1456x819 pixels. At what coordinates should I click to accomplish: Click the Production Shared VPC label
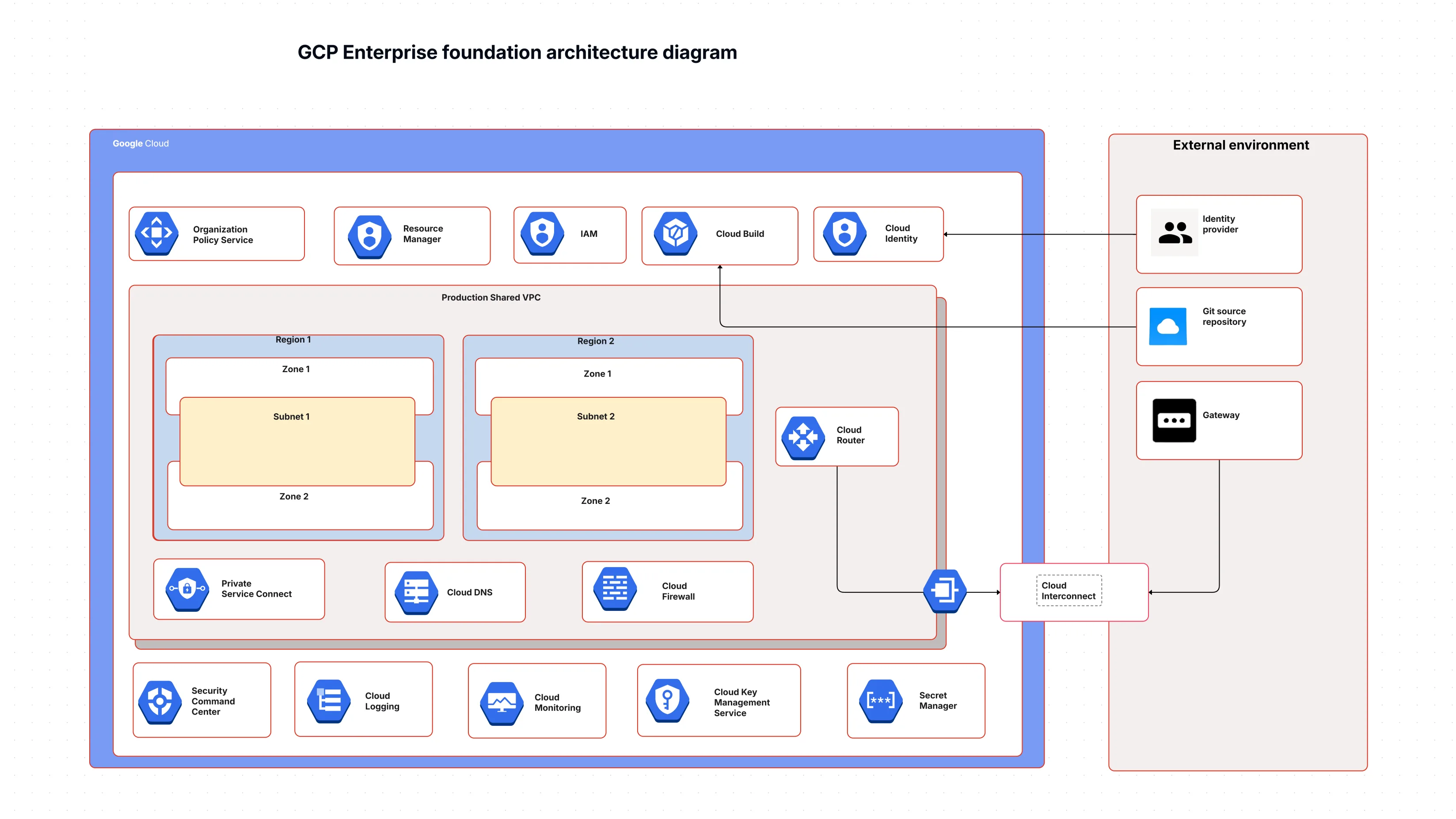click(x=490, y=297)
